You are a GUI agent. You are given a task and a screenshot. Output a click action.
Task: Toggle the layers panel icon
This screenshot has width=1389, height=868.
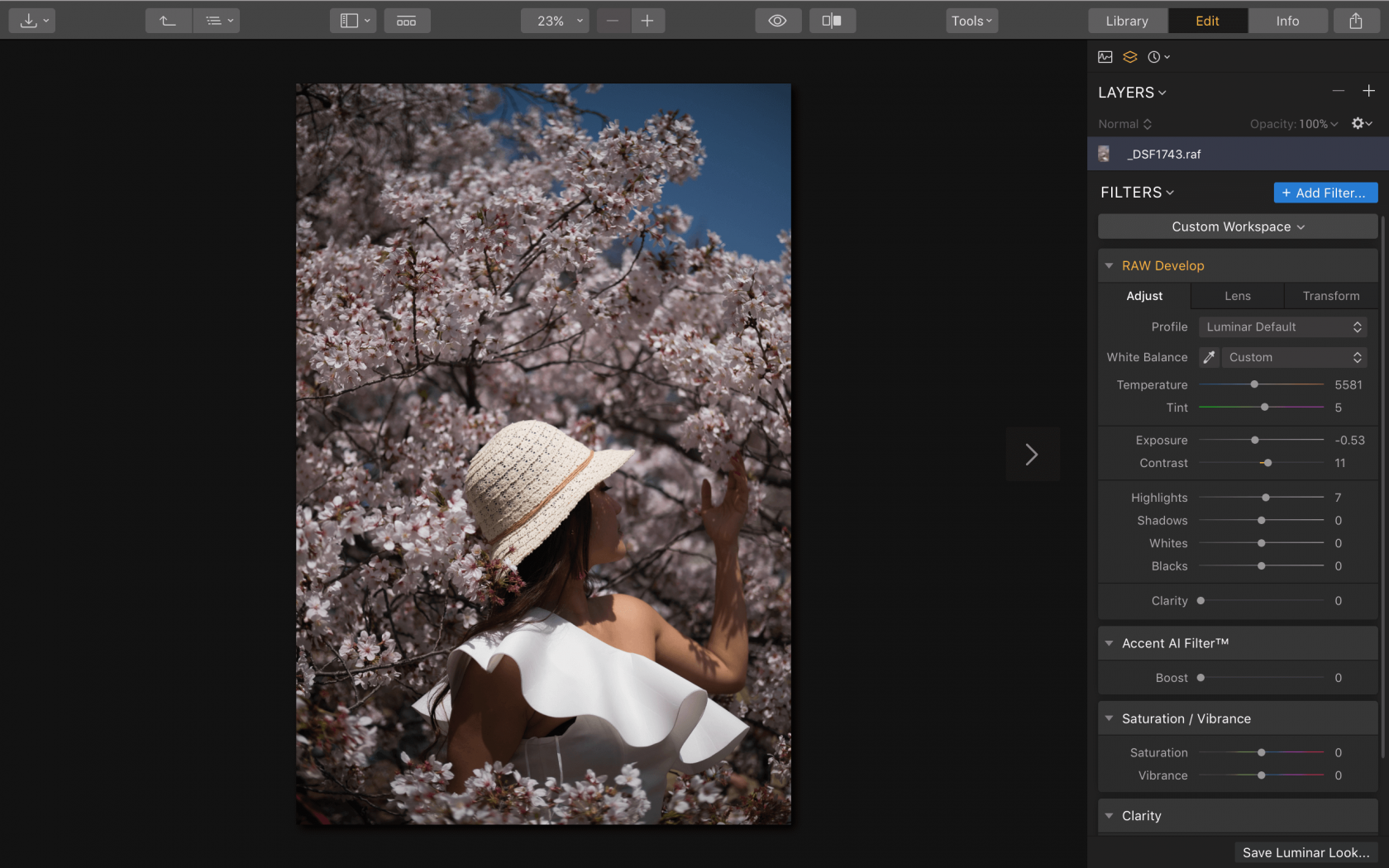pos(1130,57)
